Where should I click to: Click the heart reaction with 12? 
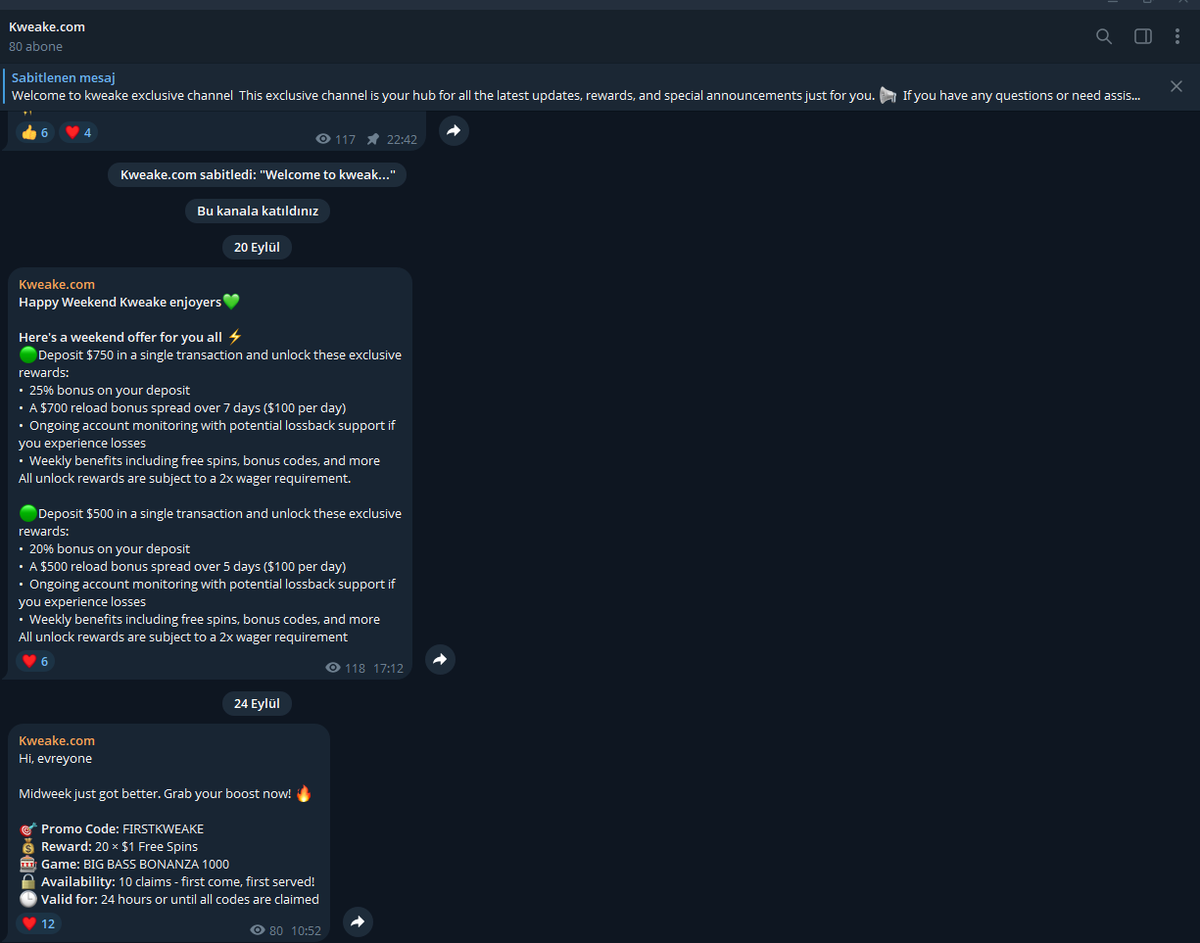[39, 923]
